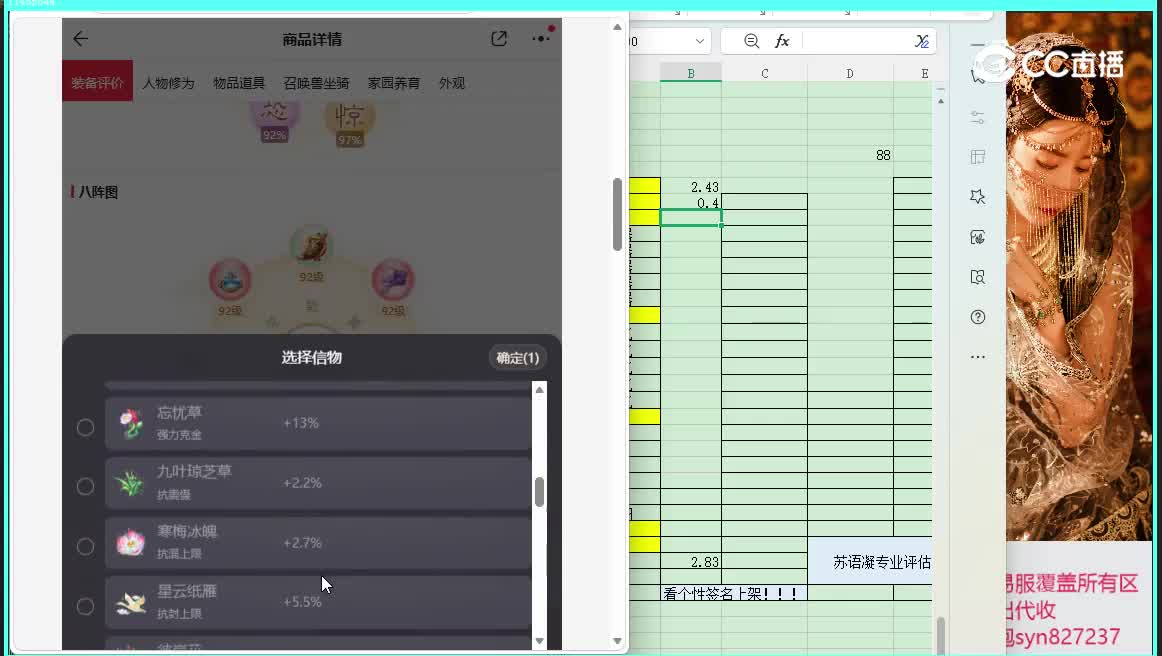
Task: Click the 九叶琼芝草 herb icon
Action: tap(130, 483)
